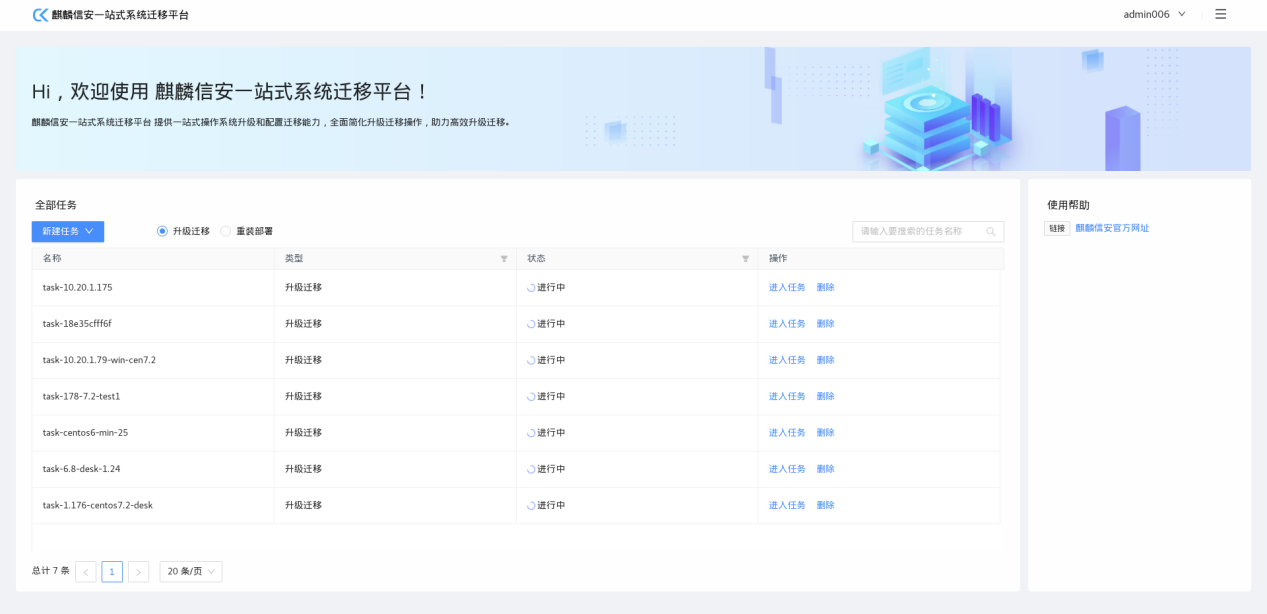Viewport: 1267px width, 614px height.
Task: Open the hamburger menu icon
Action: (1220, 14)
